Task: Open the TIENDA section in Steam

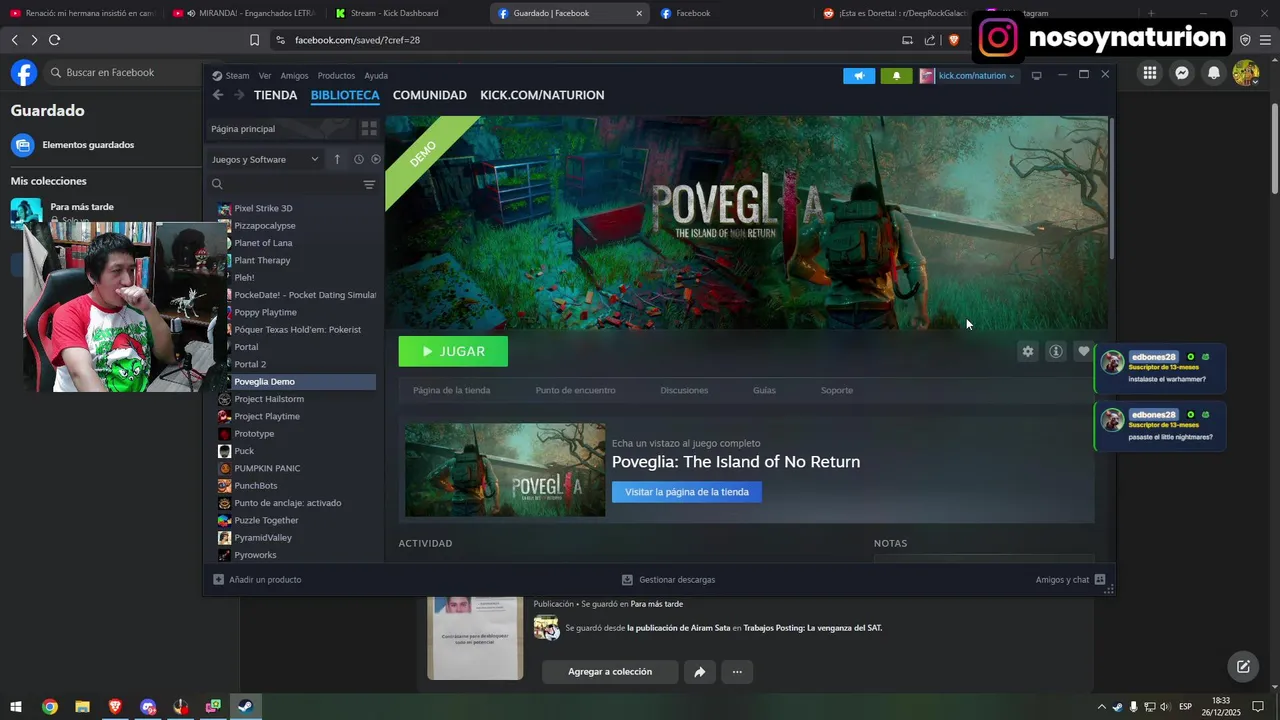Action: tap(275, 95)
